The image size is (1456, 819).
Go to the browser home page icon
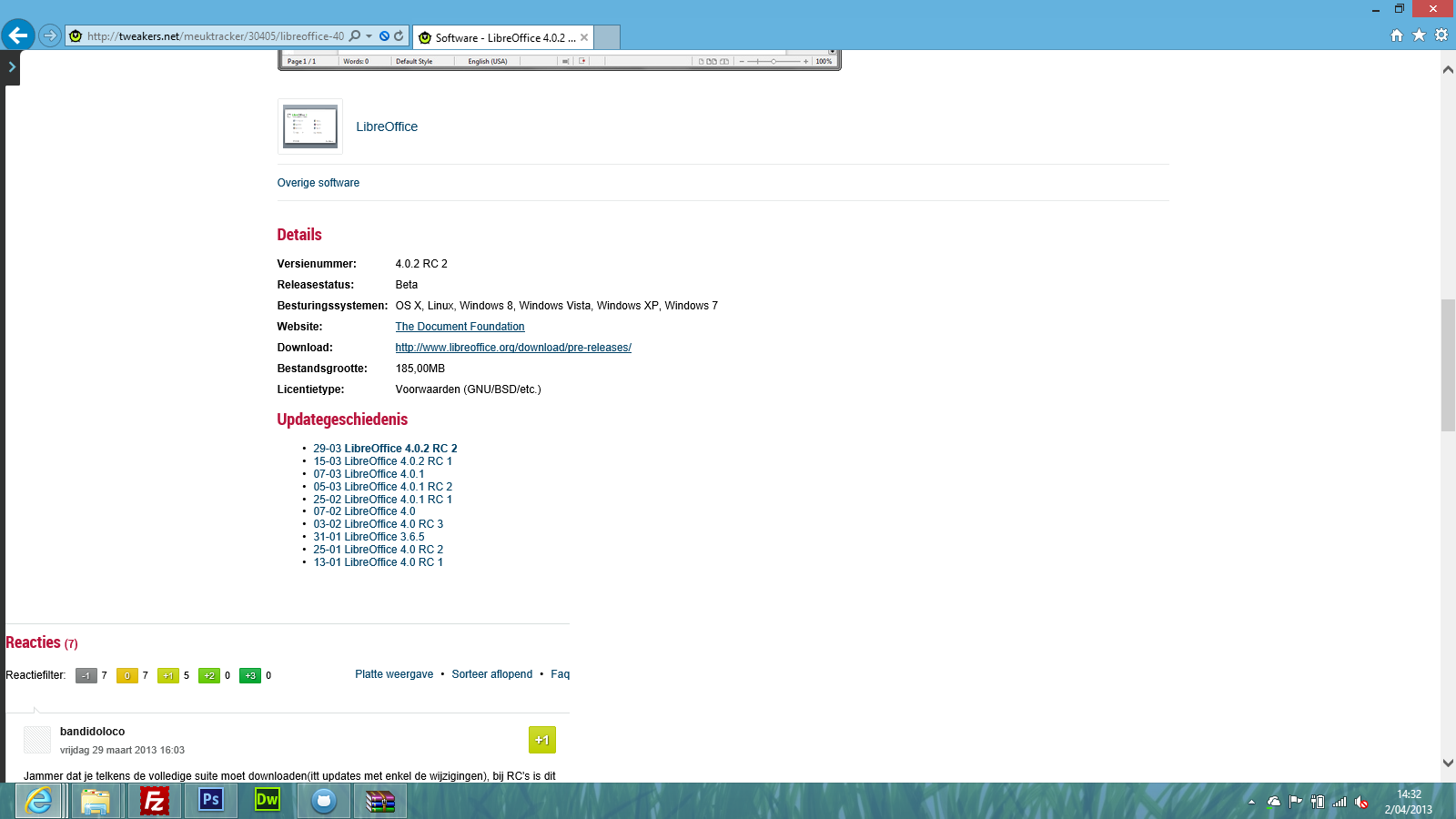point(1397,35)
